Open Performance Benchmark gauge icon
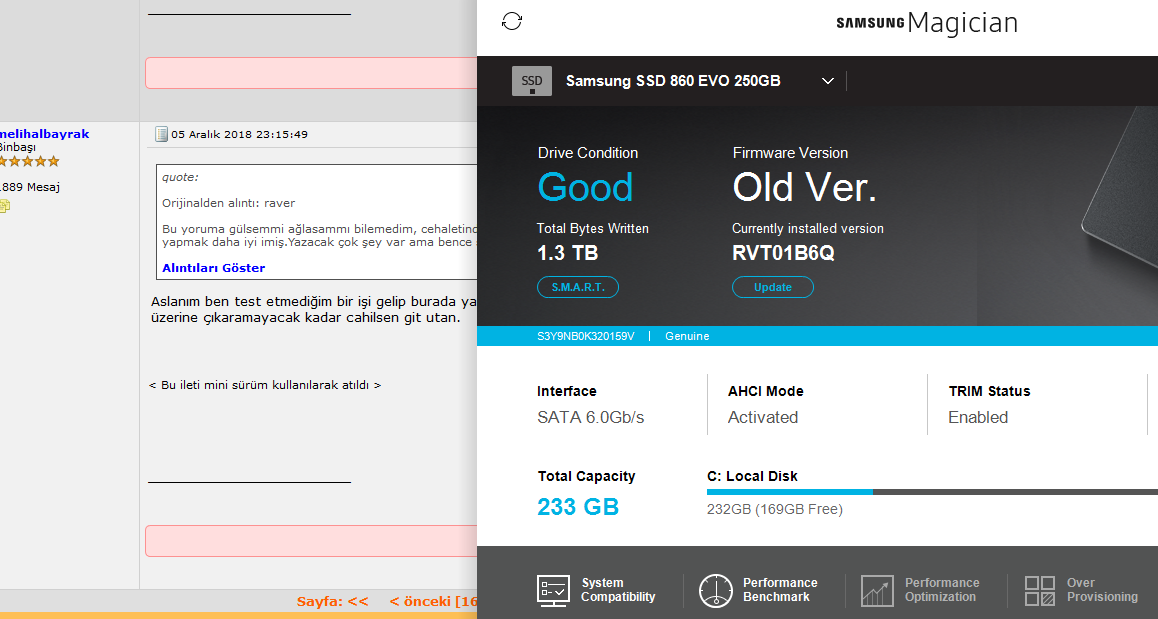Screen dimensions: 1158x619 [716, 590]
